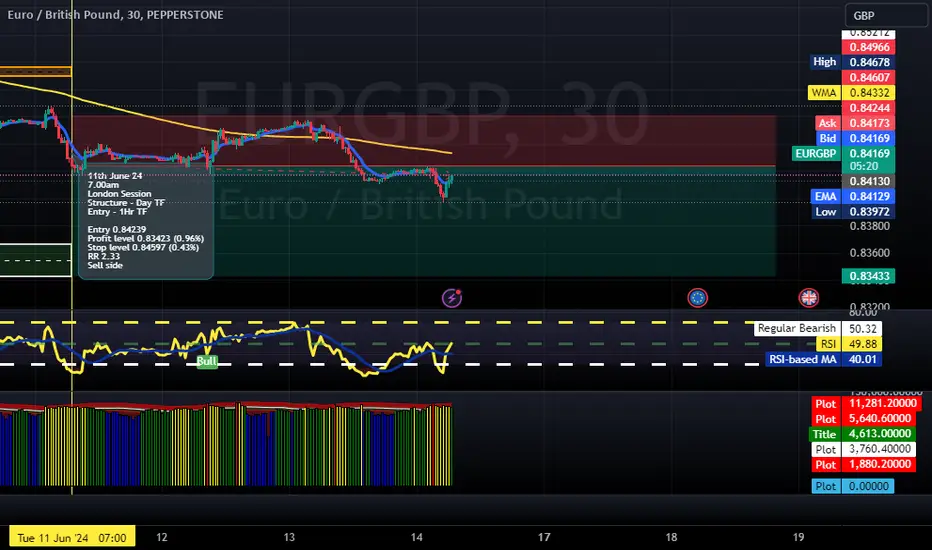The width and height of the screenshot is (932, 550).
Task: Click the Low price label 0.83972
Action: (x=854, y=212)
